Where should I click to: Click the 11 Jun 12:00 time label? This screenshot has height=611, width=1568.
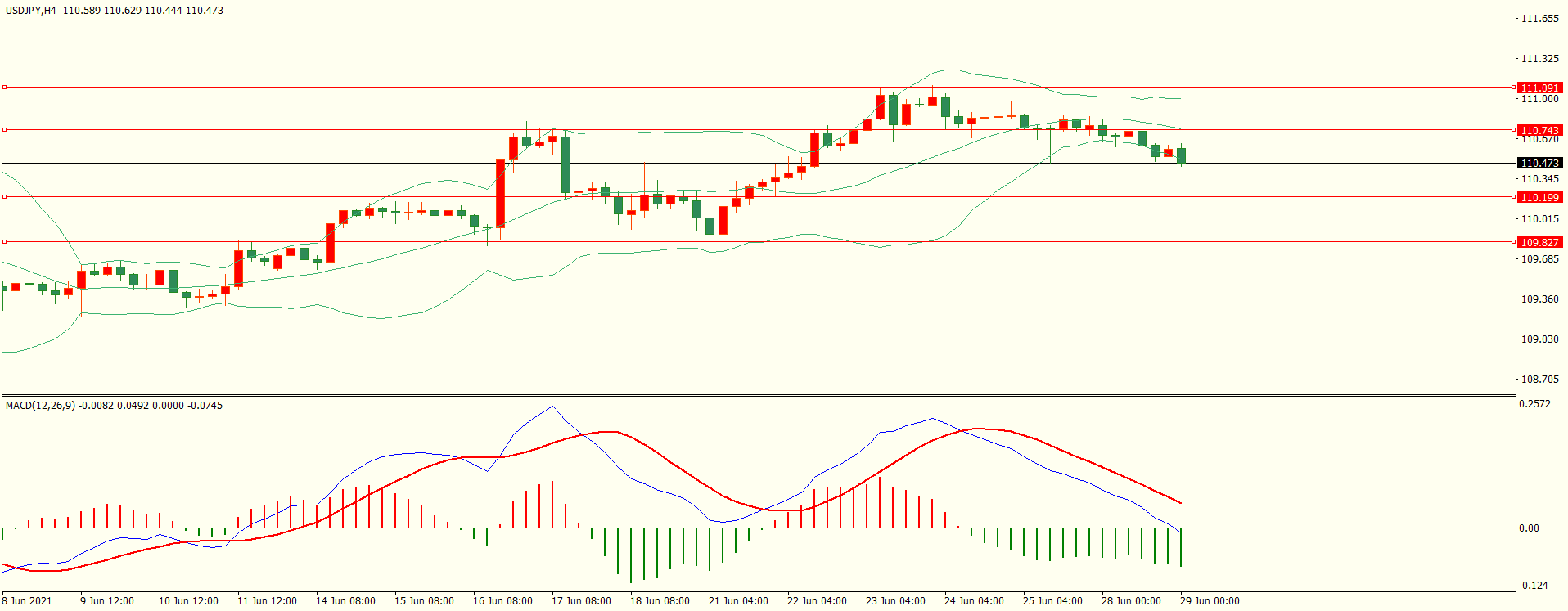(x=267, y=601)
